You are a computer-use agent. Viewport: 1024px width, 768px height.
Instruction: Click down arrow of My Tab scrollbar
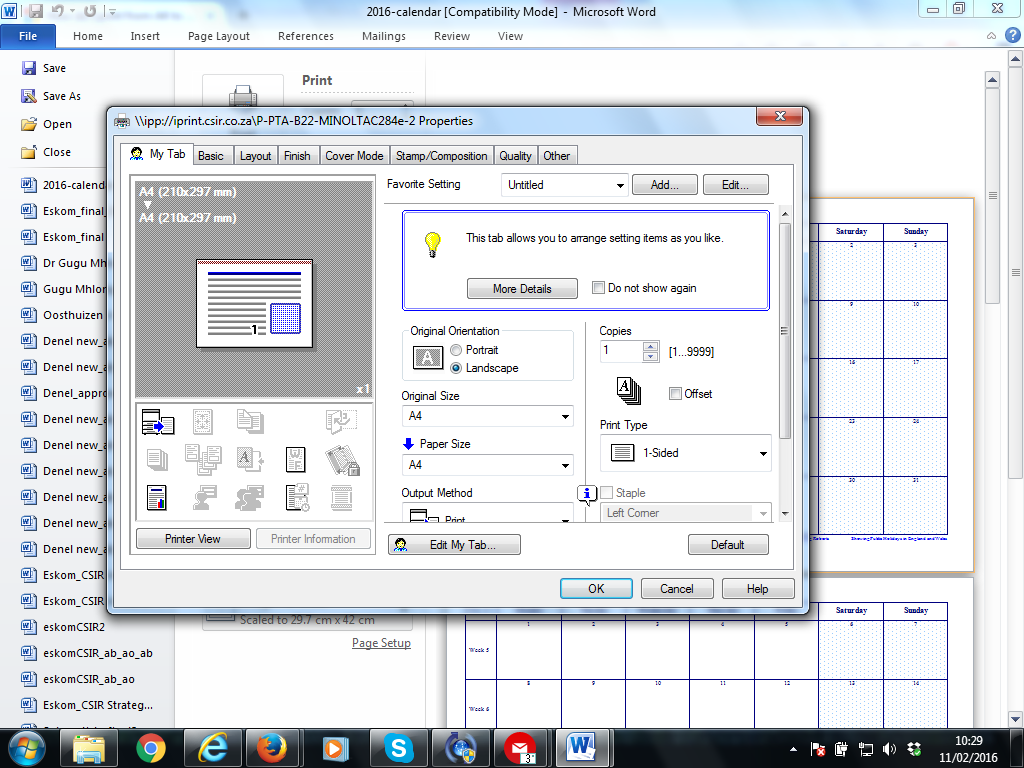[785, 514]
